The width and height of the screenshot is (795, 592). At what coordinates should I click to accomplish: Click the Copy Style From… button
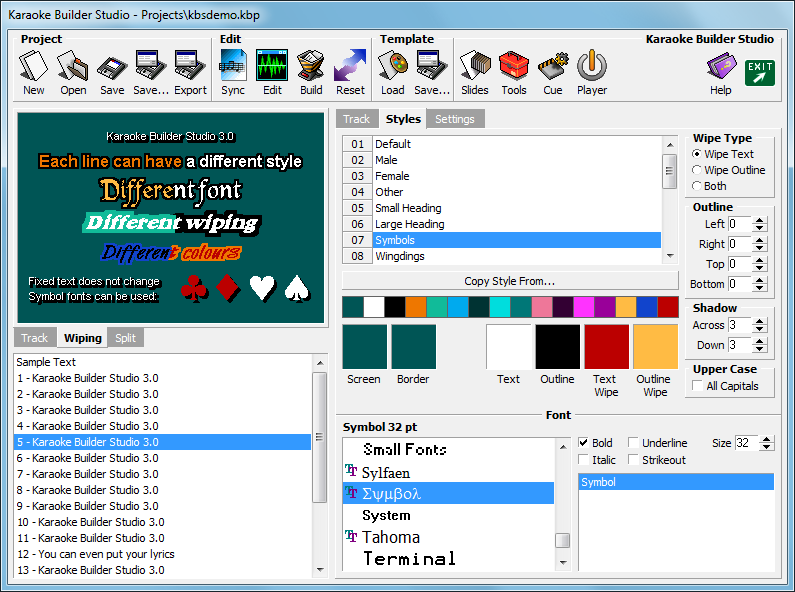pos(510,281)
